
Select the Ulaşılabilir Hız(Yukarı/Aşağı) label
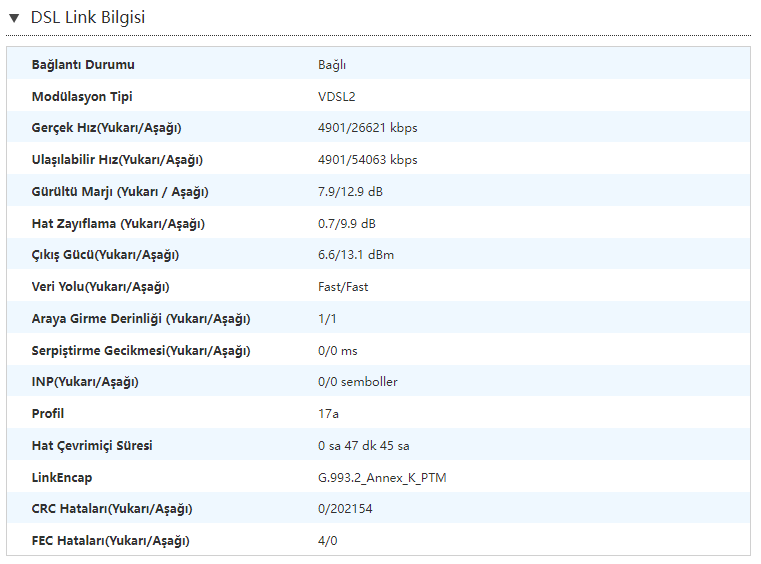pos(117,160)
